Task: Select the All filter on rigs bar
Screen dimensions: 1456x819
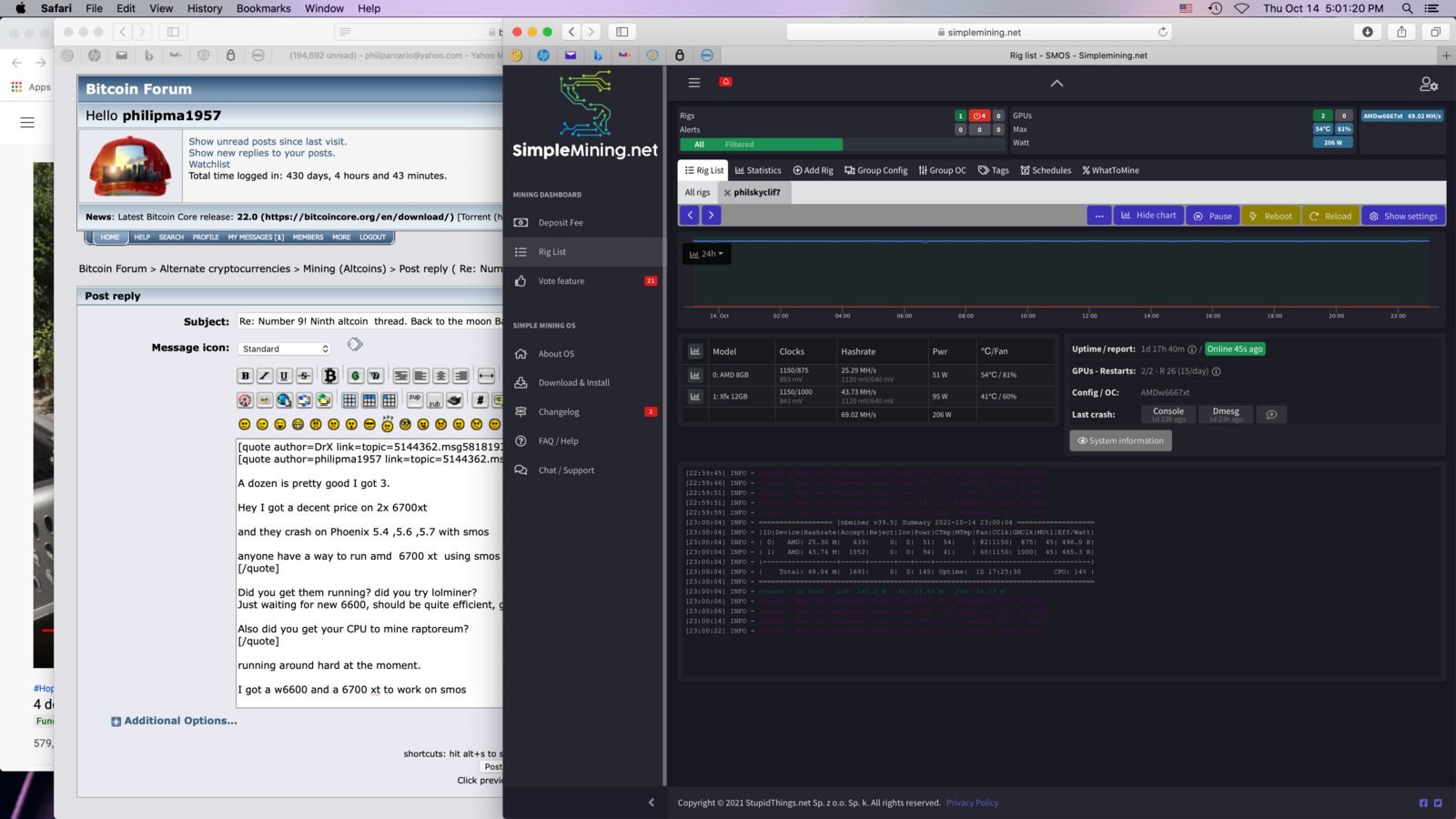Action: (699, 144)
